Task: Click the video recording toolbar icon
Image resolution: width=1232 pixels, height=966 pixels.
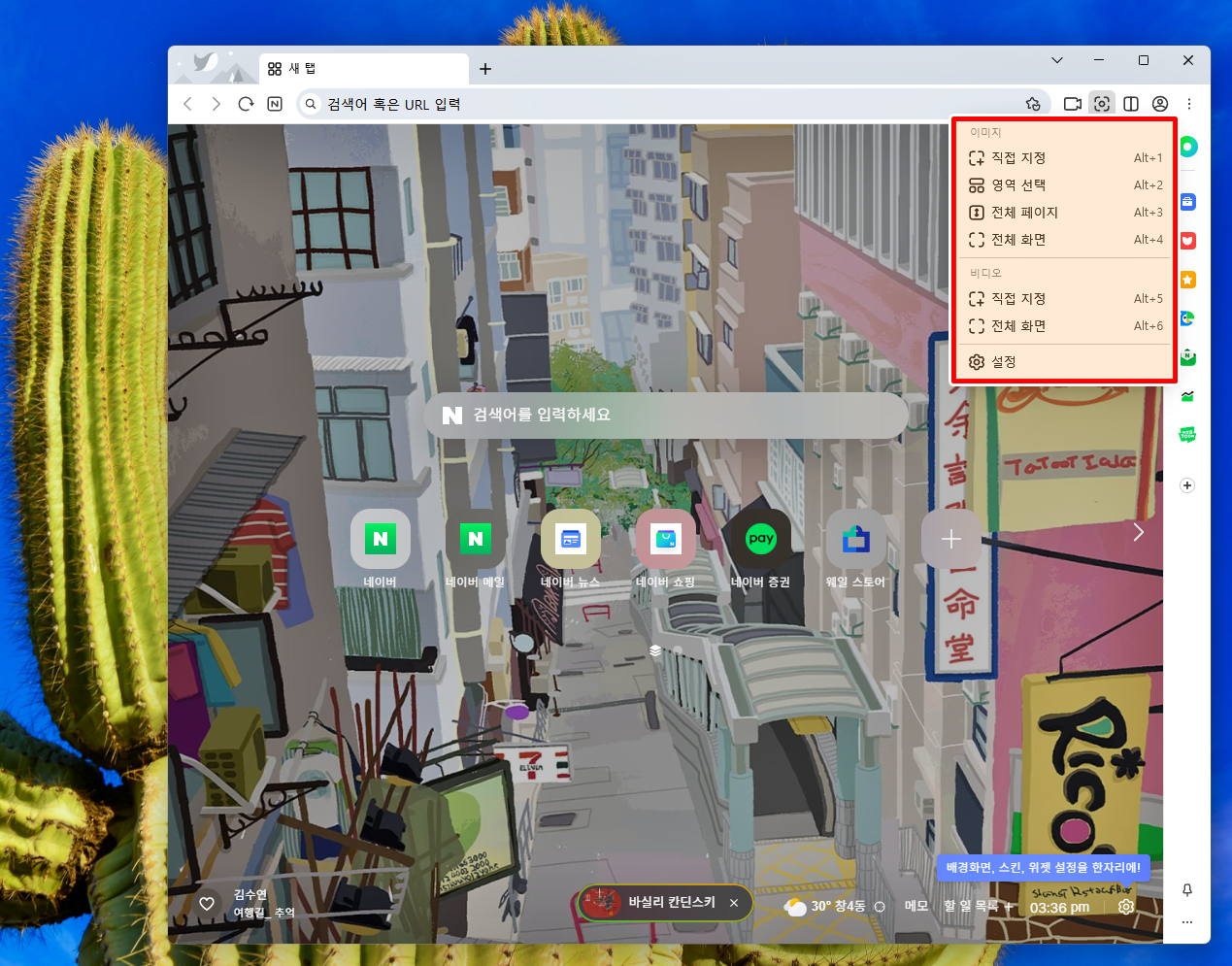Action: coord(1073,104)
